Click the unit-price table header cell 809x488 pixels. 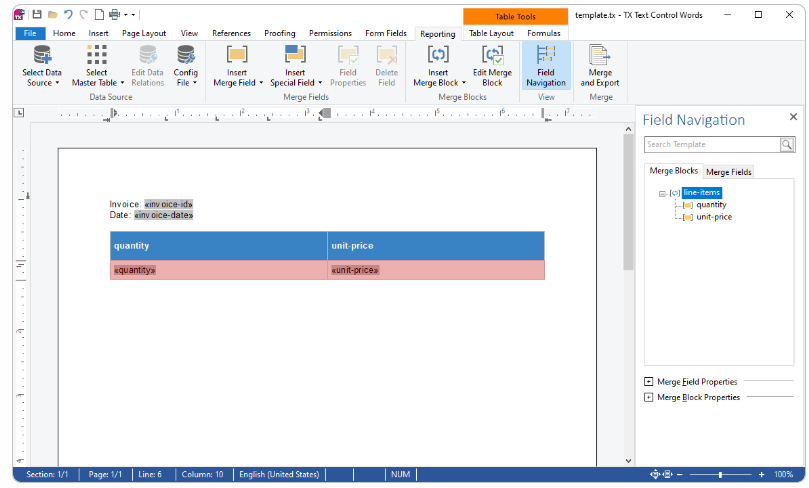click(436, 246)
